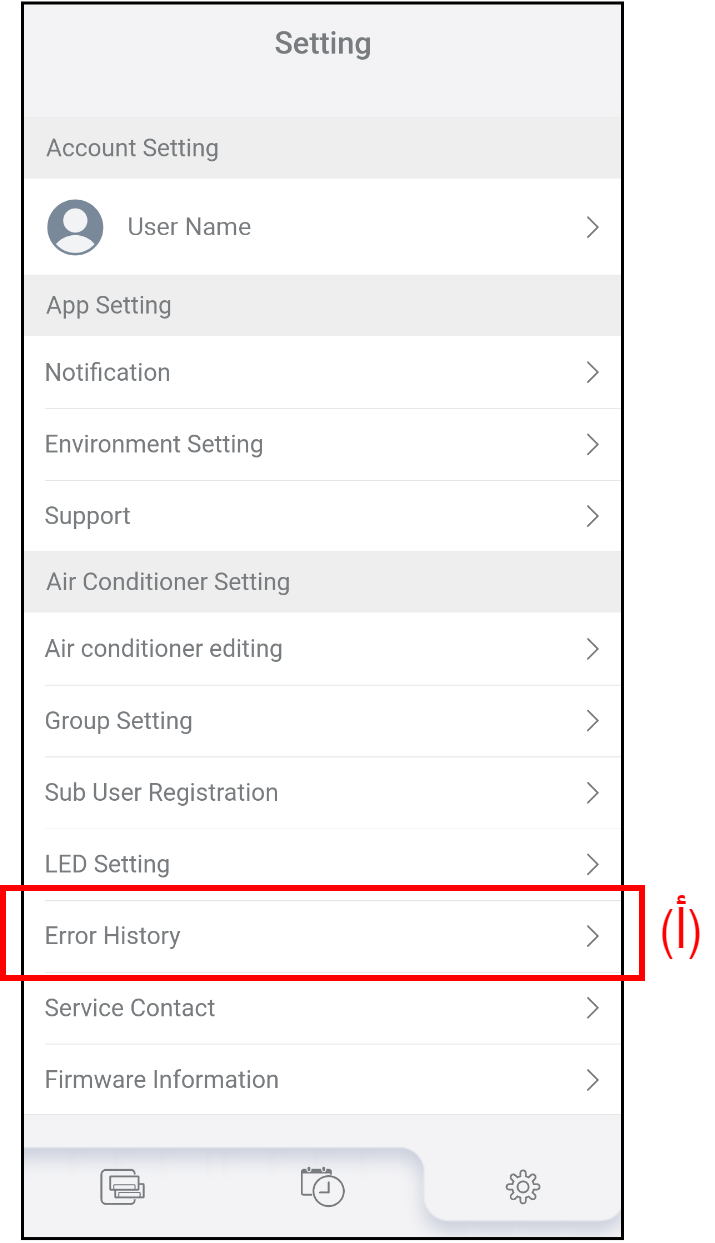Click the Firmware Information arrow
This screenshot has height=1243, width=715.
[592, 1080]
